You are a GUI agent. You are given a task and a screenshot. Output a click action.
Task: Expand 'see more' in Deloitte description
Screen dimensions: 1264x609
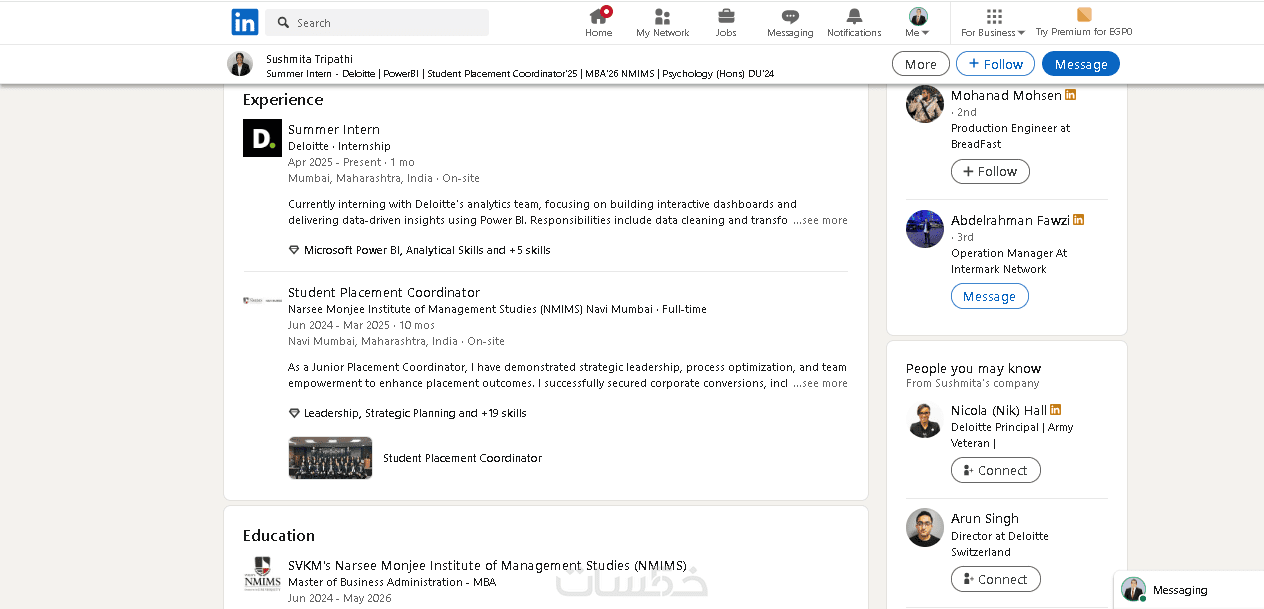click(820, 220)
